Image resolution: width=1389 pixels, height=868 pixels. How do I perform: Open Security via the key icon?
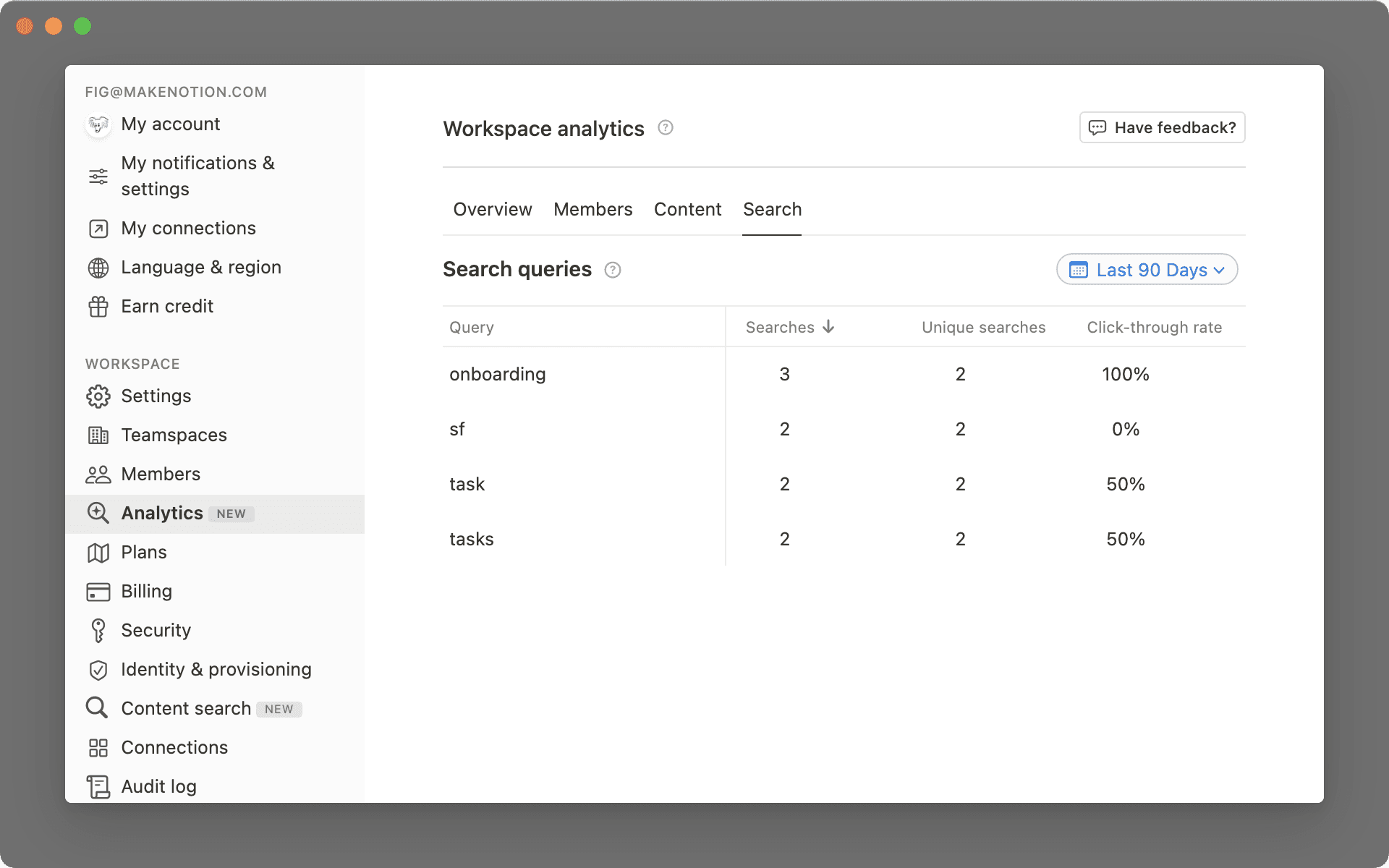98,630
